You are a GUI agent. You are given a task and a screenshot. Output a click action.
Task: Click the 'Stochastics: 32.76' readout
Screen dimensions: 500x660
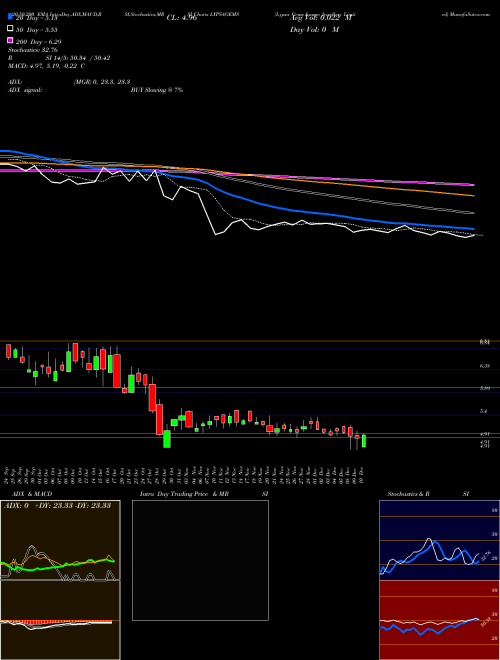[33, 50]
